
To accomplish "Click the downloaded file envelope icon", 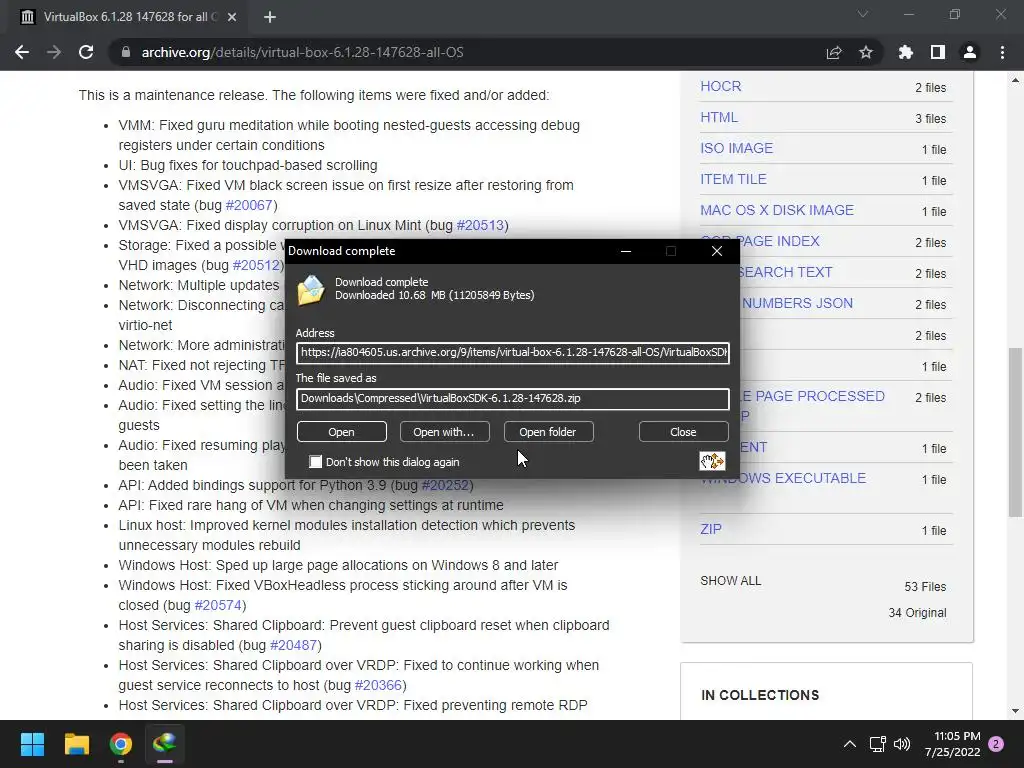I will 311,289.
